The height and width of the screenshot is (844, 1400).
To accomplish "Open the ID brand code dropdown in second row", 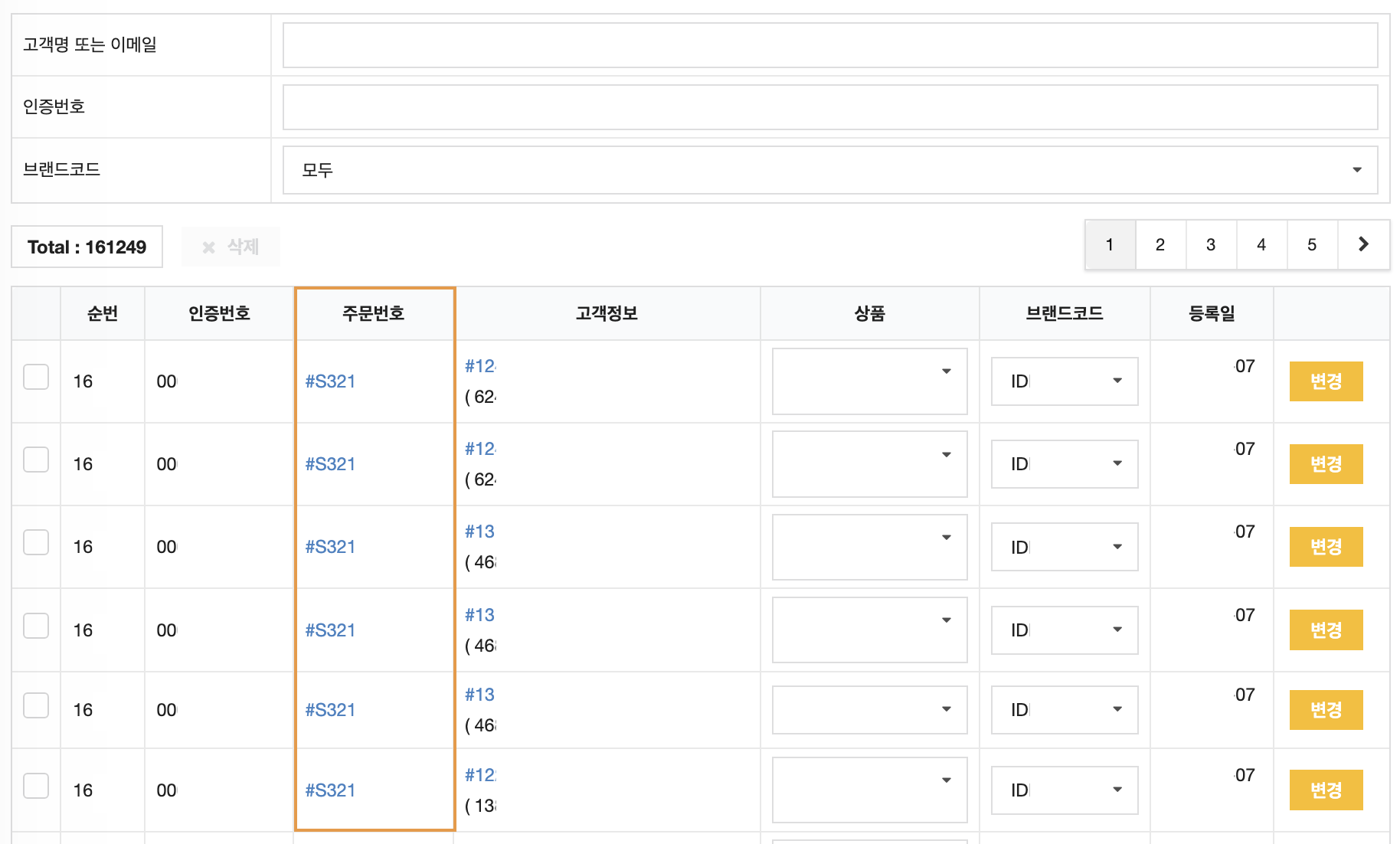I will pos(1065,464).
